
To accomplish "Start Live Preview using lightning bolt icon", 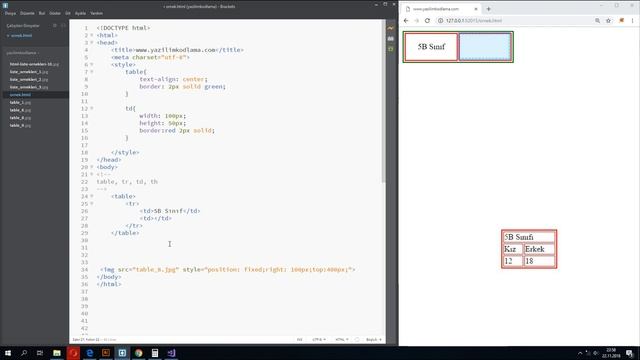I will (x=391, y=28).
